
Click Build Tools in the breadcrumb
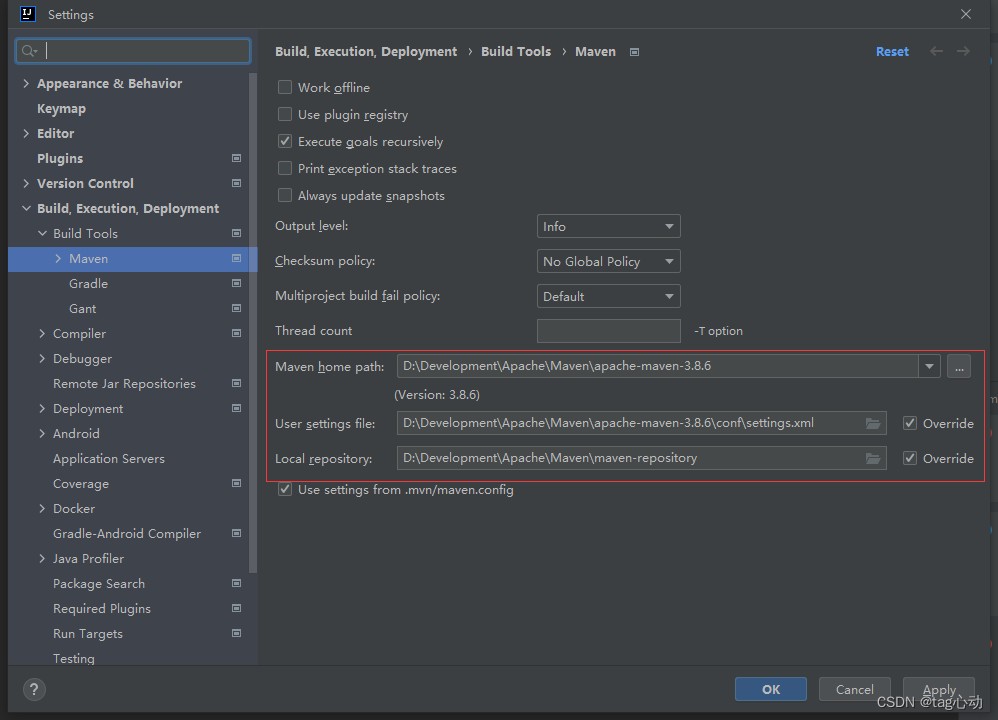pos(516,52)
